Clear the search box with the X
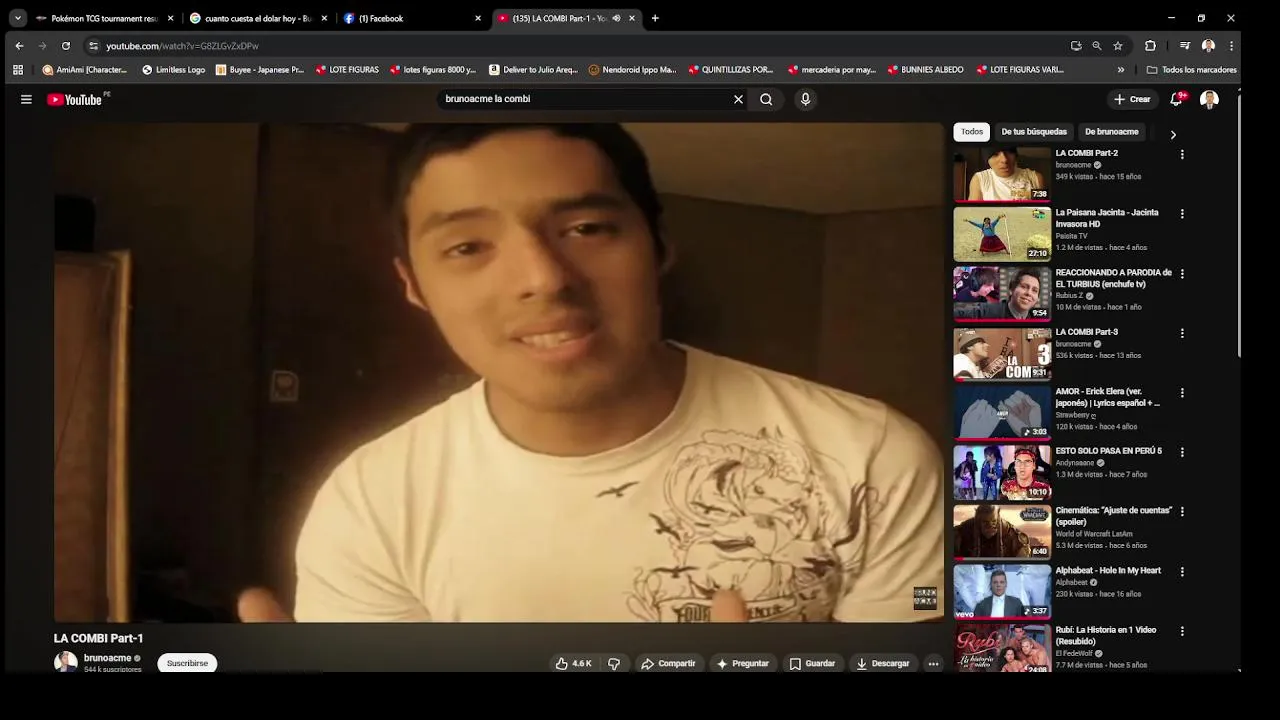This screenshot has width=1280, height=720. [738, 99]
